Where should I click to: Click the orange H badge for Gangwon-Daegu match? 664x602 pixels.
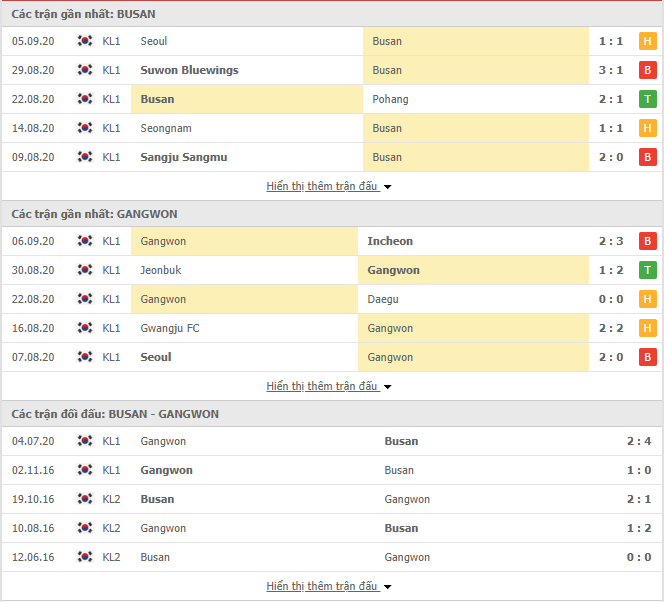(647, 299)
